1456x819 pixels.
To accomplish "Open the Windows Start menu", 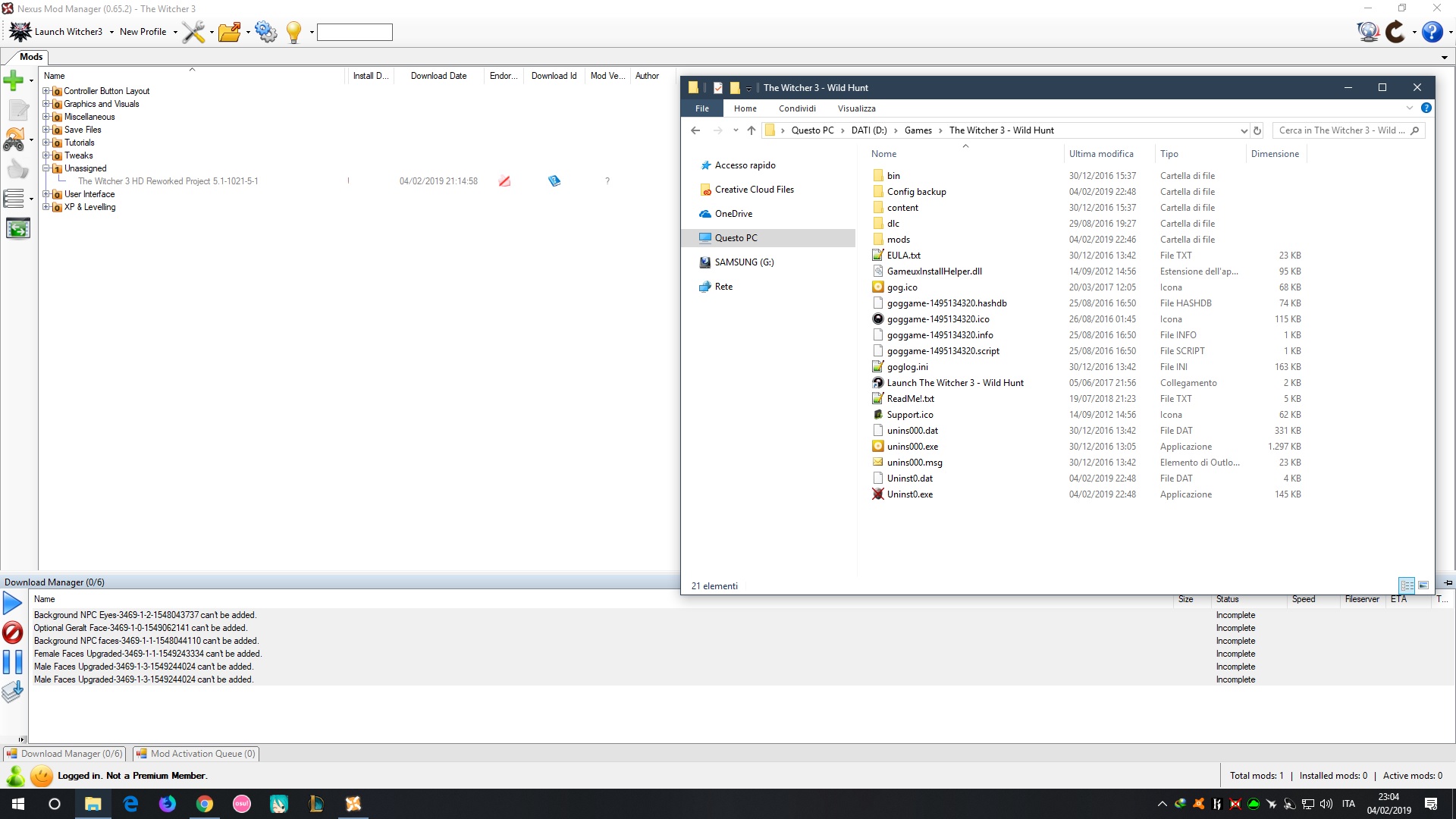I will (x=18, y=804).
